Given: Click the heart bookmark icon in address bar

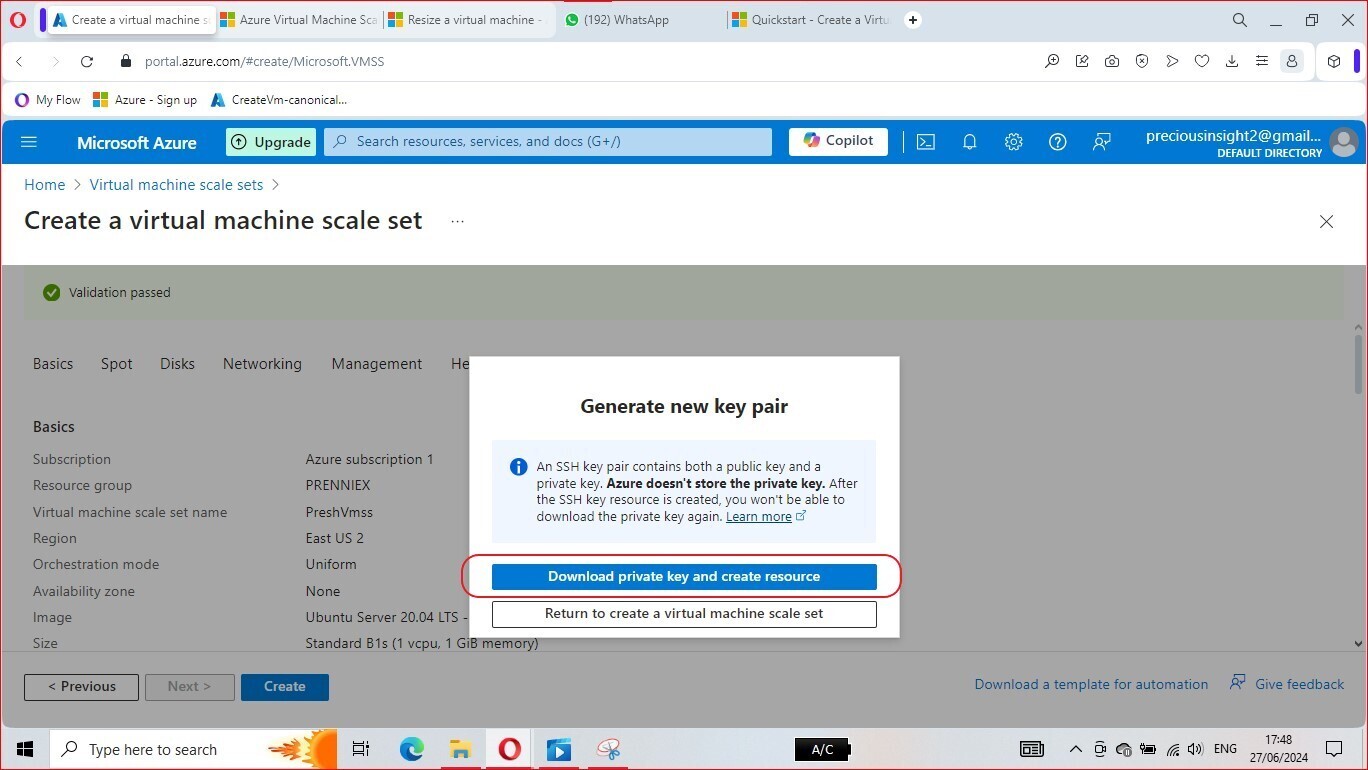Looking at the screenshot, I should coord(1202,61).
